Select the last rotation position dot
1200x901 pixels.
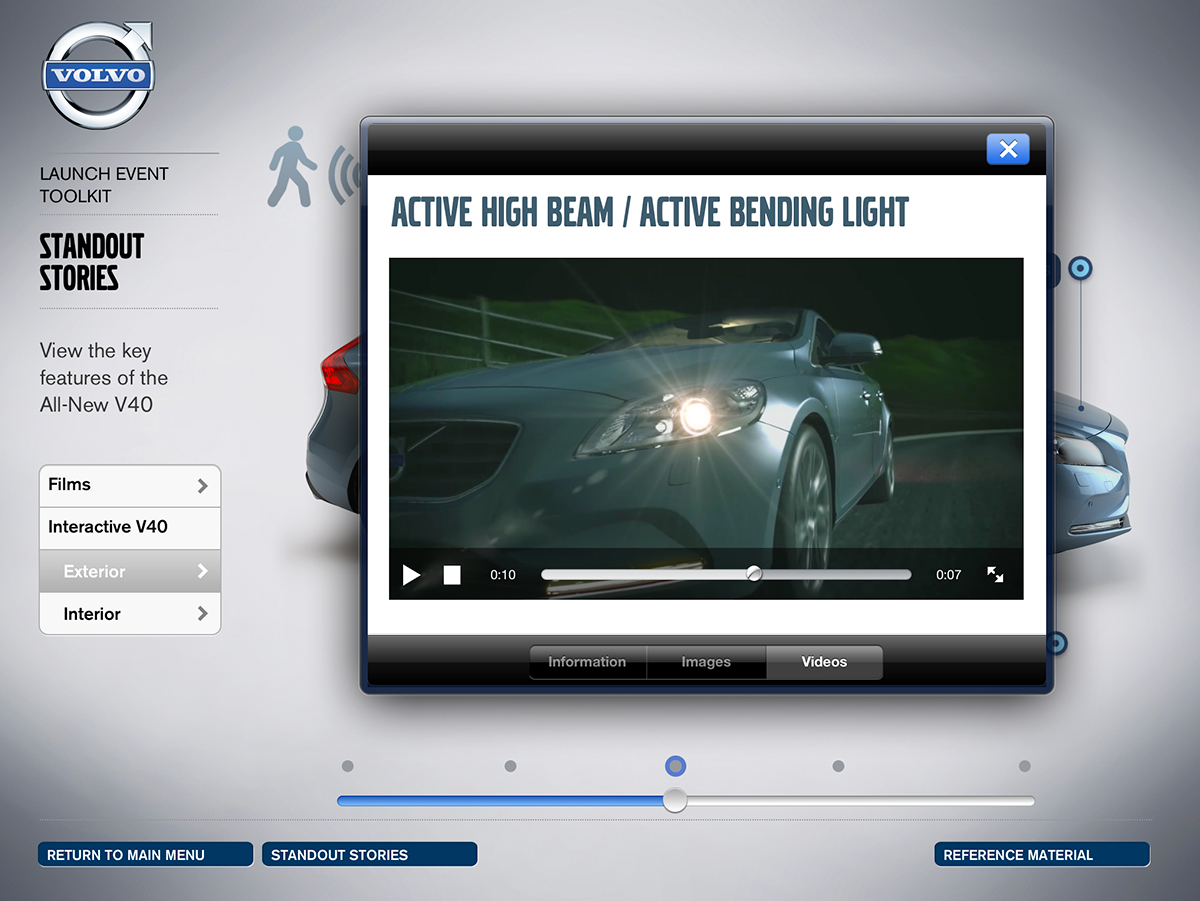[x=1025, y=766]
